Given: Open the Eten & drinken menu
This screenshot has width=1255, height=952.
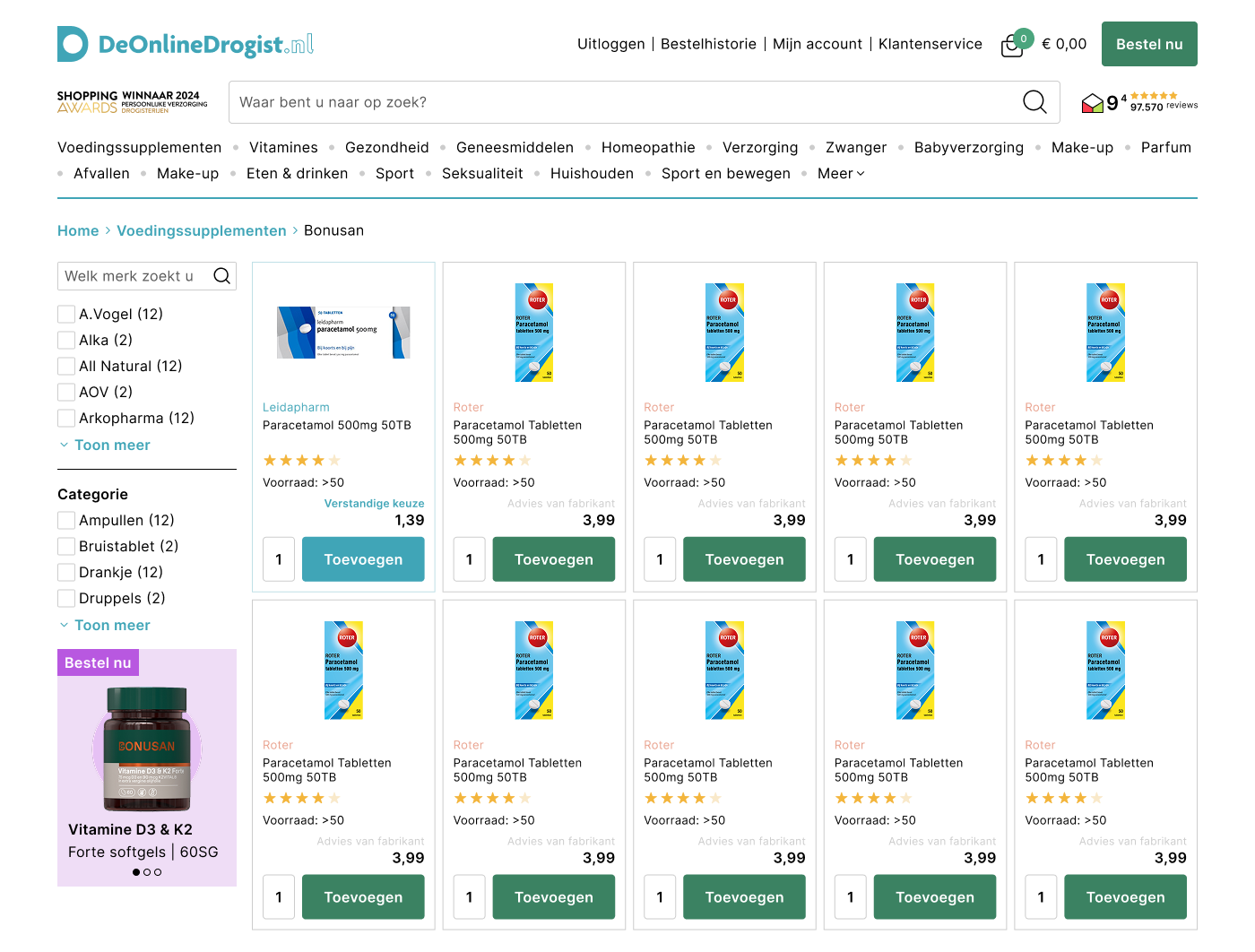Looking at the screenshot, I should click(297, 173).
